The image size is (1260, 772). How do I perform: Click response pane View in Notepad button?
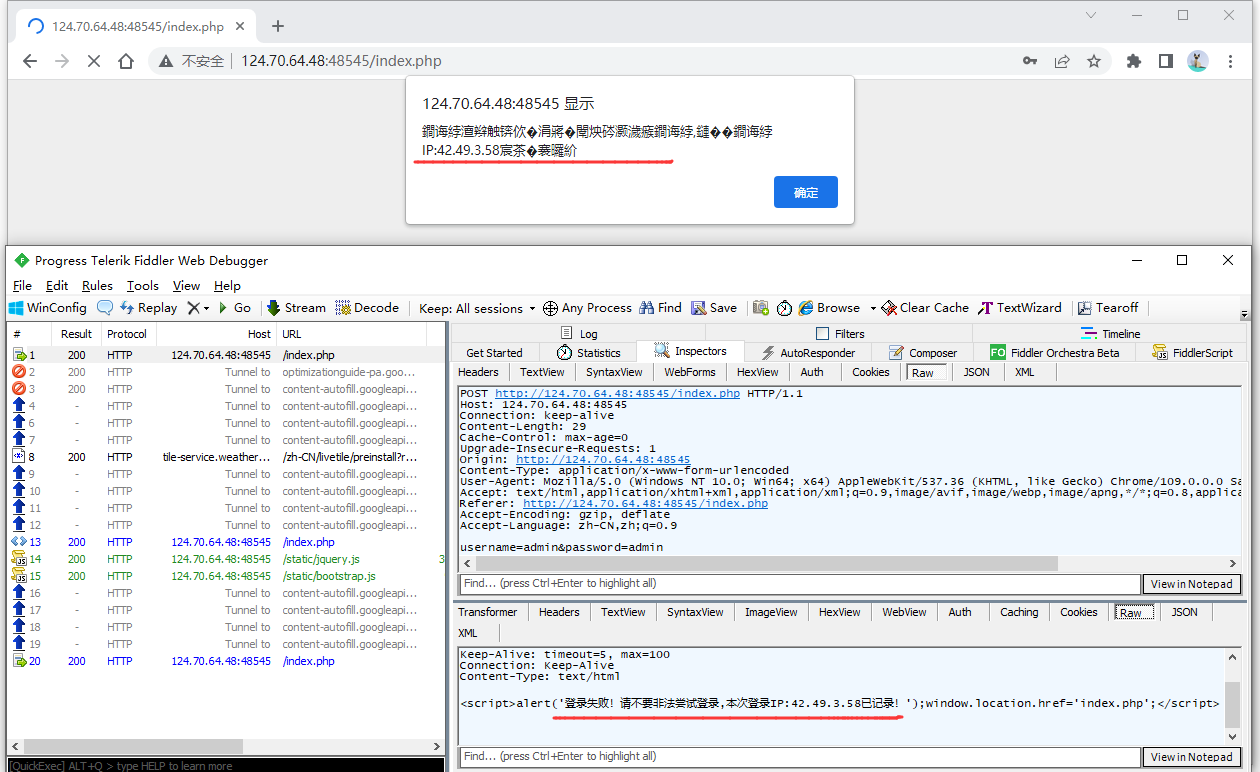[x=1191, y=757]
